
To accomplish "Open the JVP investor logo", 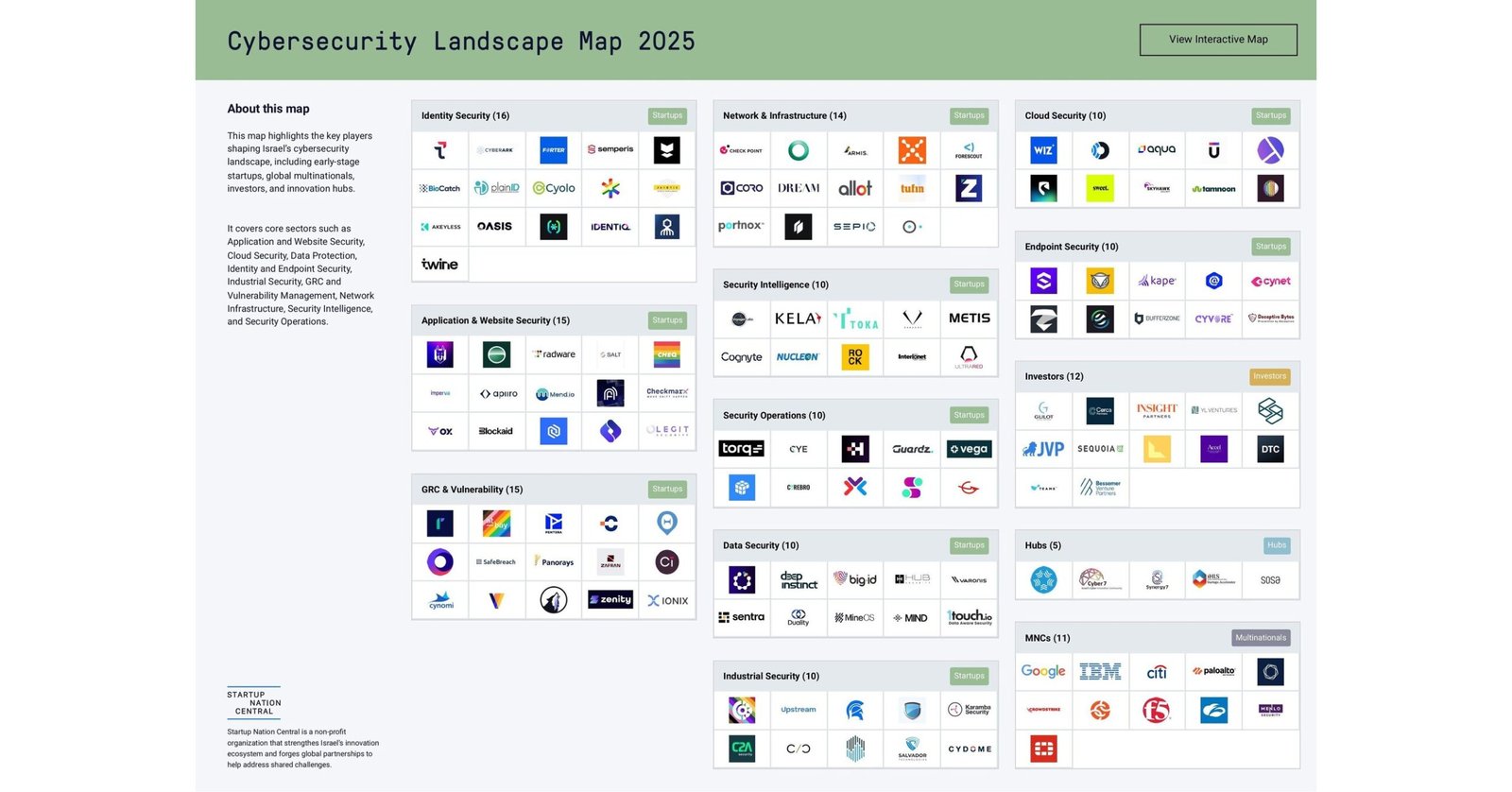I will 1043,449.
